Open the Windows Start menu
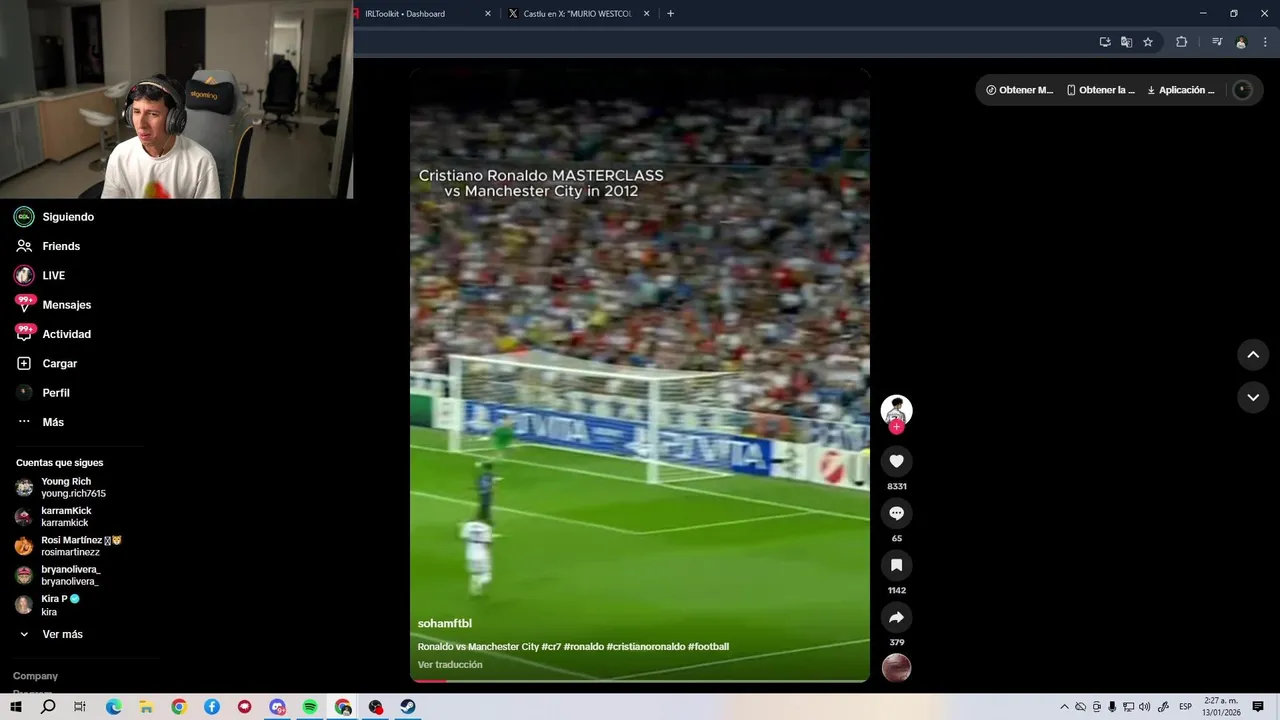Screen dimensions: 1280x720 [16, 707]
